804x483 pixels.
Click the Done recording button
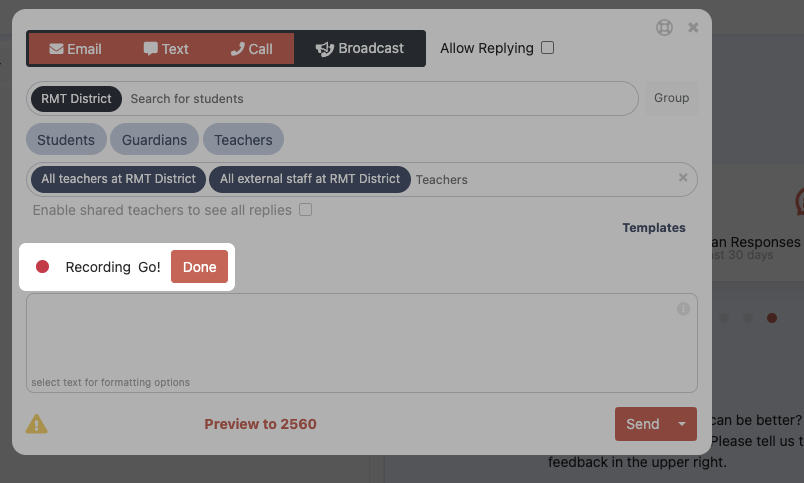pyautogui.click(x=199, y=267)
